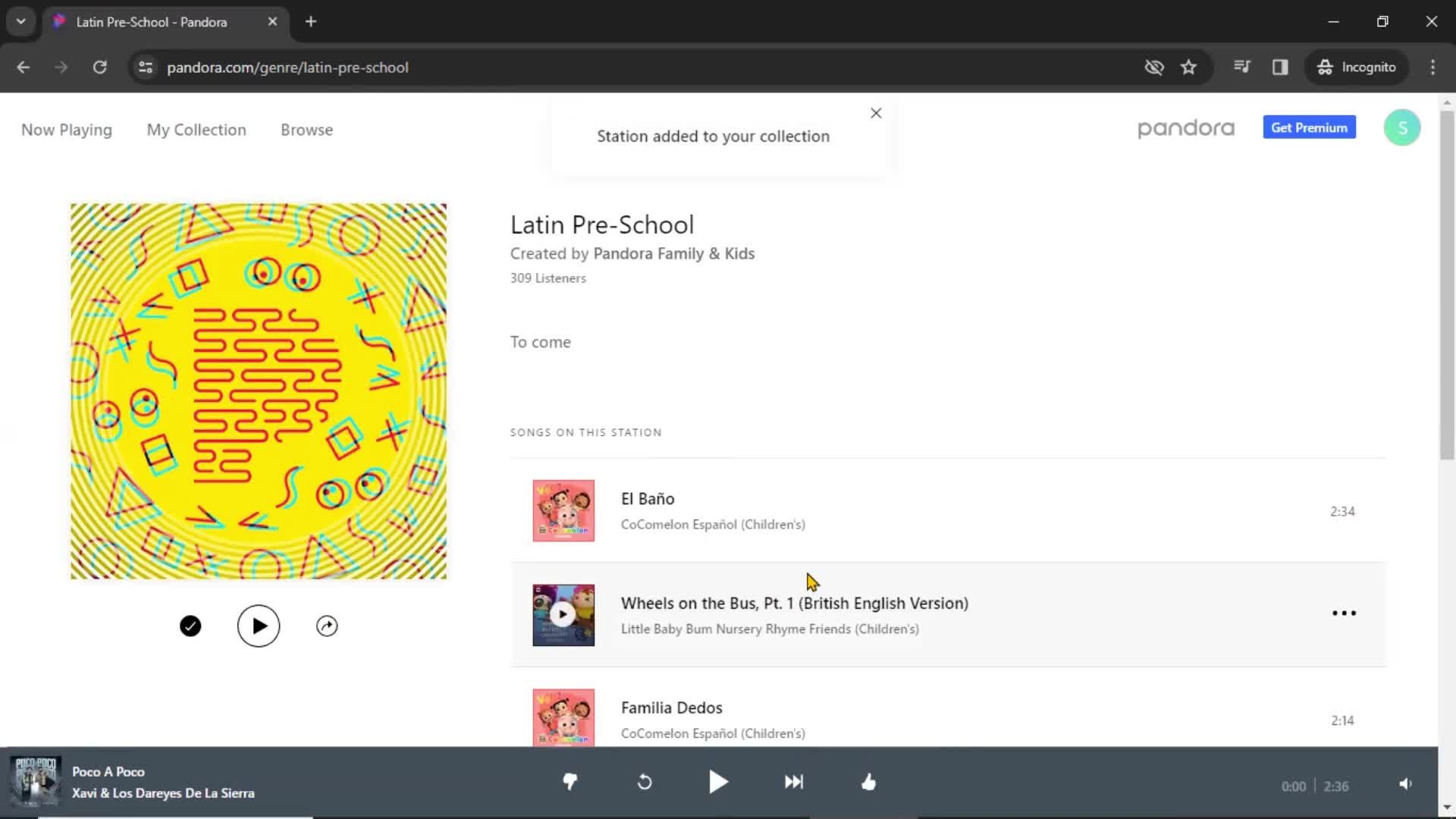
Task: Click the play button on station artwork
Action: (x=258, y=625)
